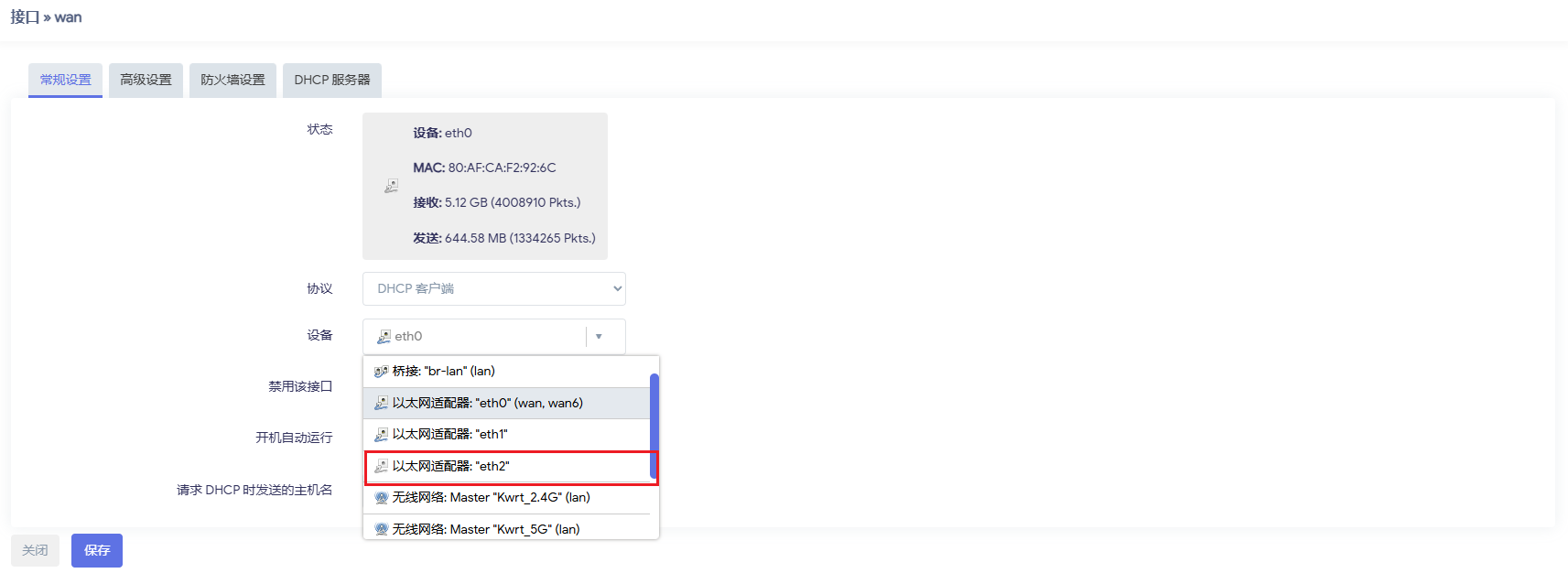
Task: Click the ethernet icon next to eth0 option
Action: pos(381,403)
